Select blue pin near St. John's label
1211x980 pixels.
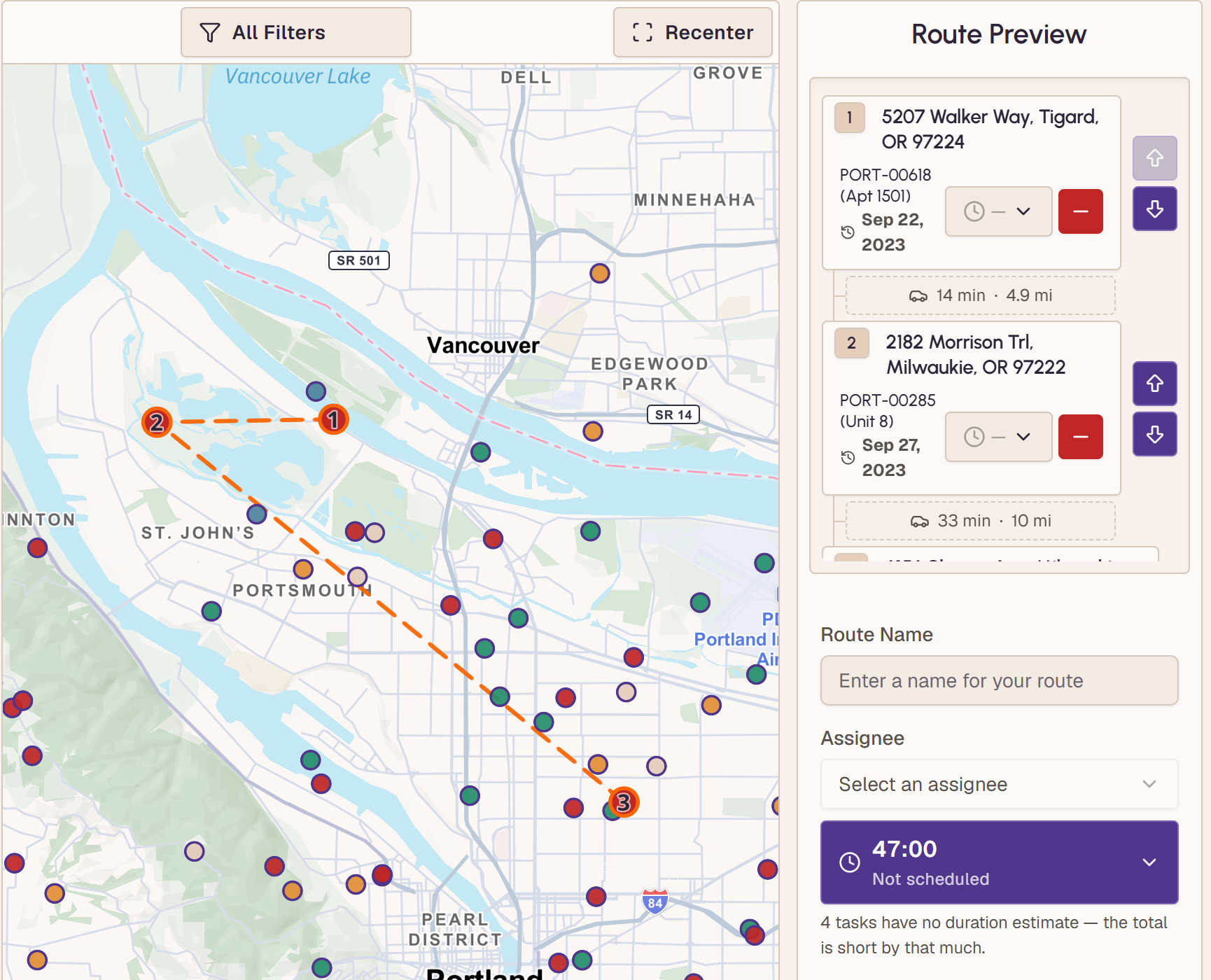coord(257,514)
